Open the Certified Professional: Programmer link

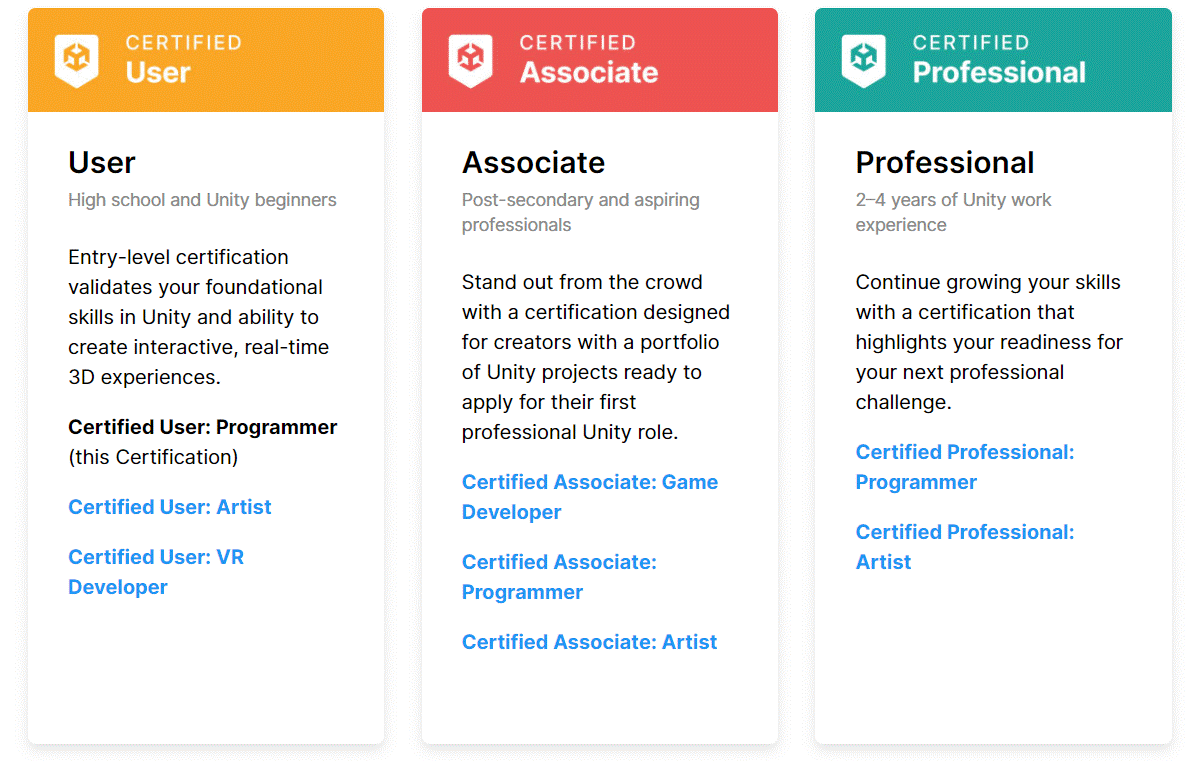pos(964,467)
